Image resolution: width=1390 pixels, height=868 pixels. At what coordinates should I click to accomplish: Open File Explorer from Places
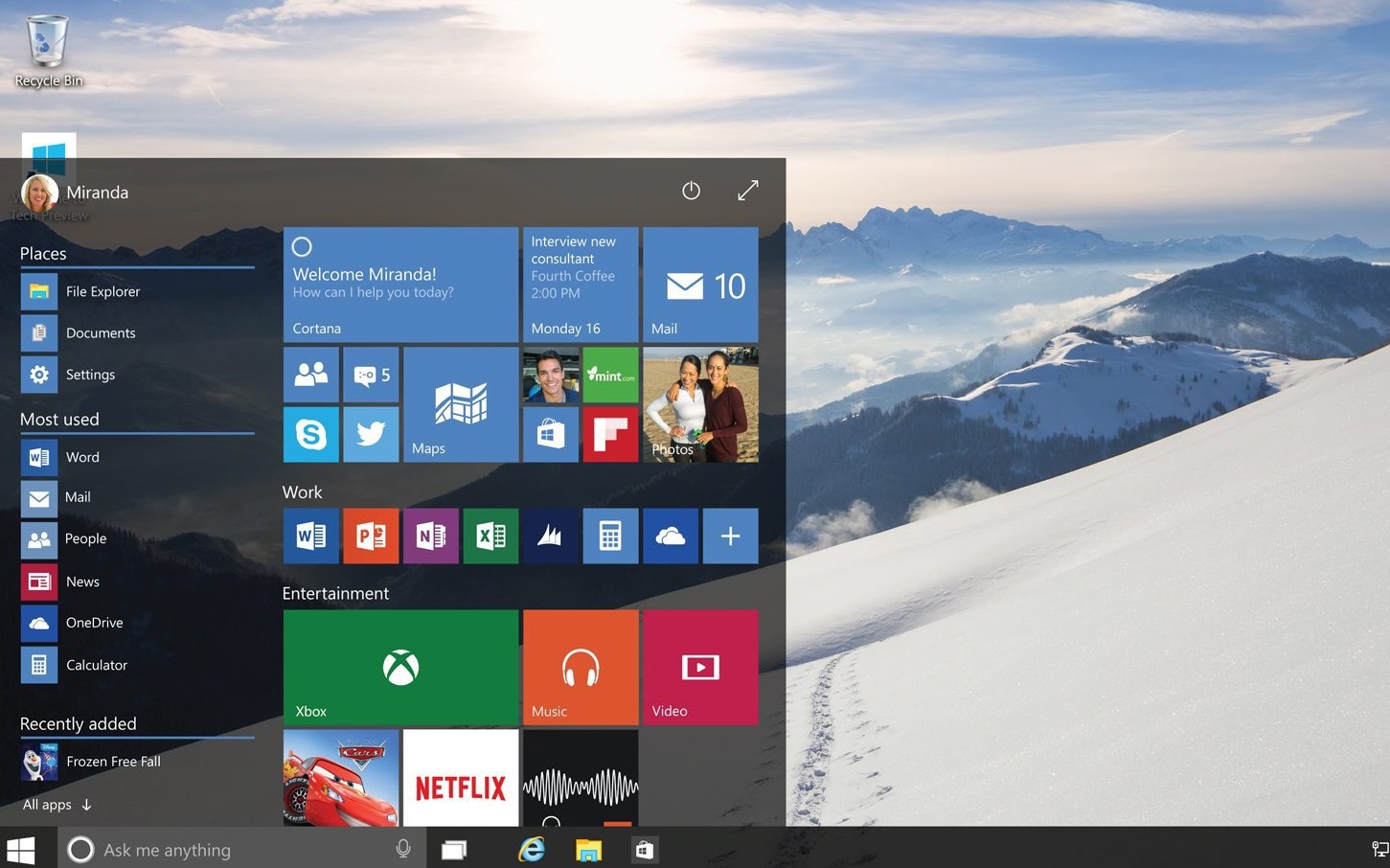pyautogui.click(x=137, y=291)
